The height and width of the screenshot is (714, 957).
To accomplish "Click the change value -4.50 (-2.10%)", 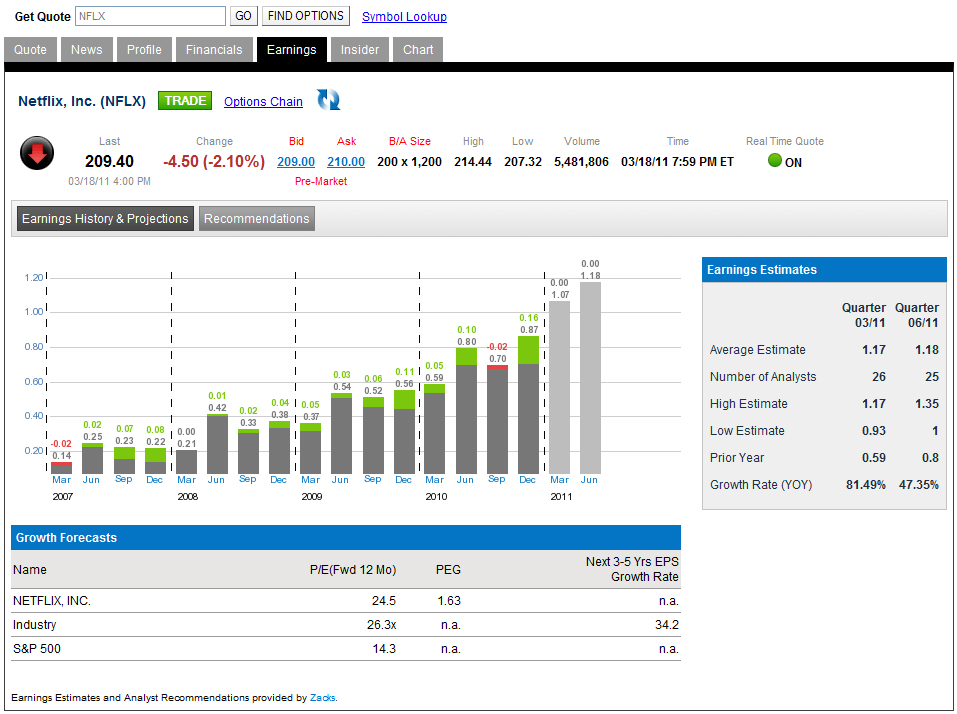I will click(x=214, y=162).
